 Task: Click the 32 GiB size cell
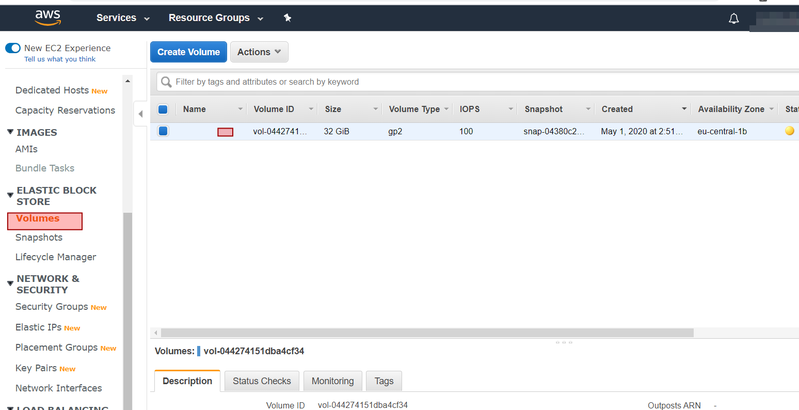pyautogui.click(x=336, y=131)
